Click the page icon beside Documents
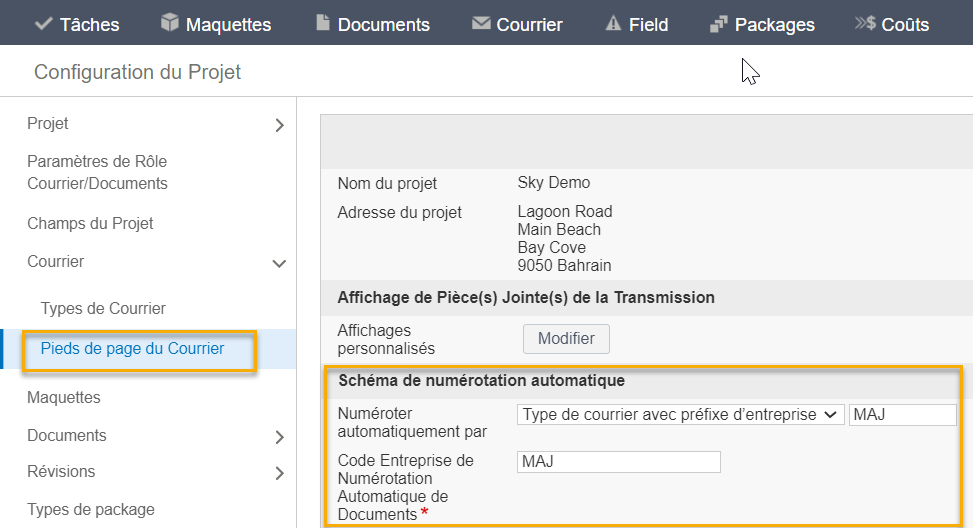This screenshot has height=528, width=973. click(323, 22)
